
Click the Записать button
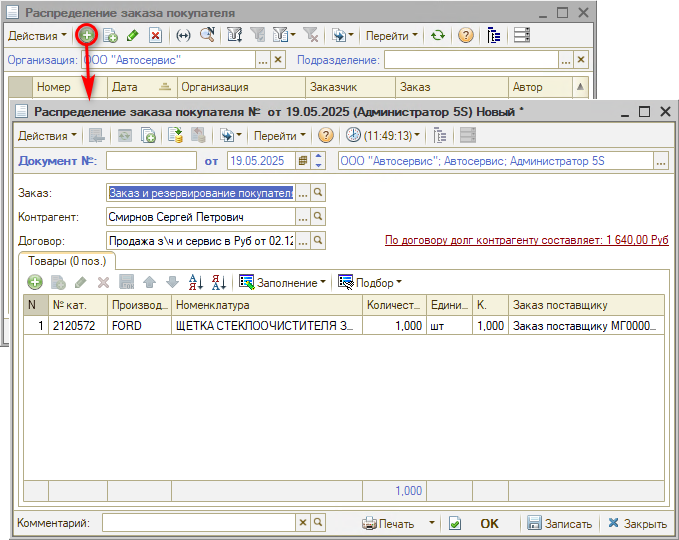coord(560,523)
